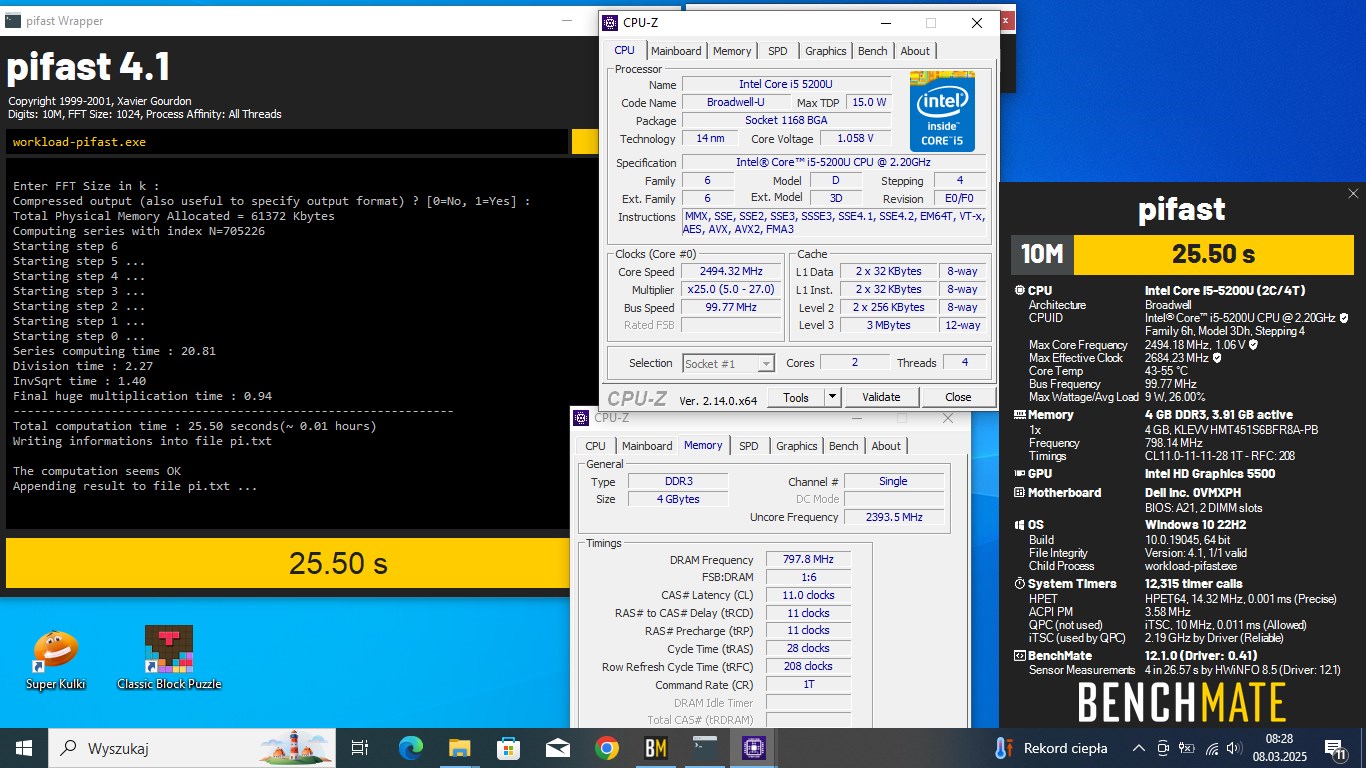Open Super Kulki desktop shortcut
This screenshot has width=1366, height=768.
coord(56,659)
